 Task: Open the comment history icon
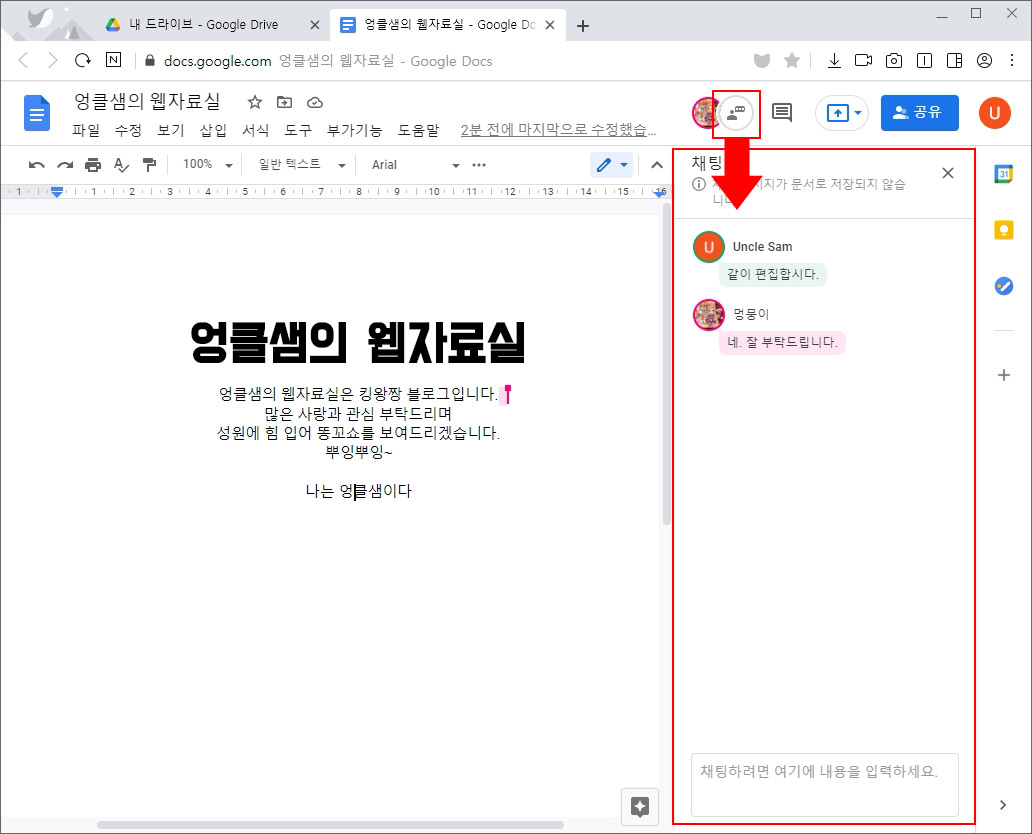782,113
